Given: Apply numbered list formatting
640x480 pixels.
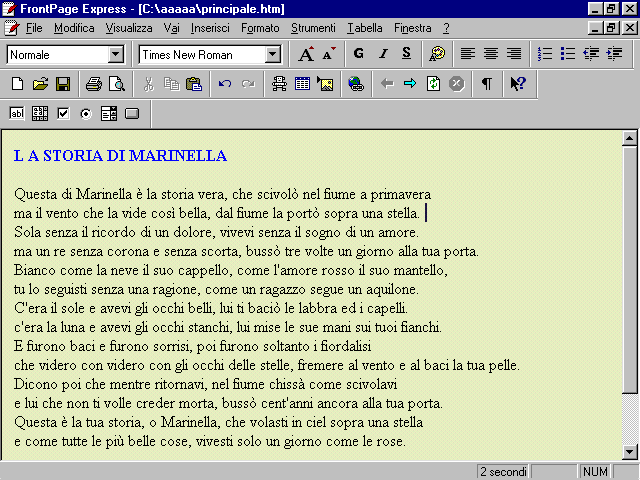Looking at the screenshot, I should [545, 54].
